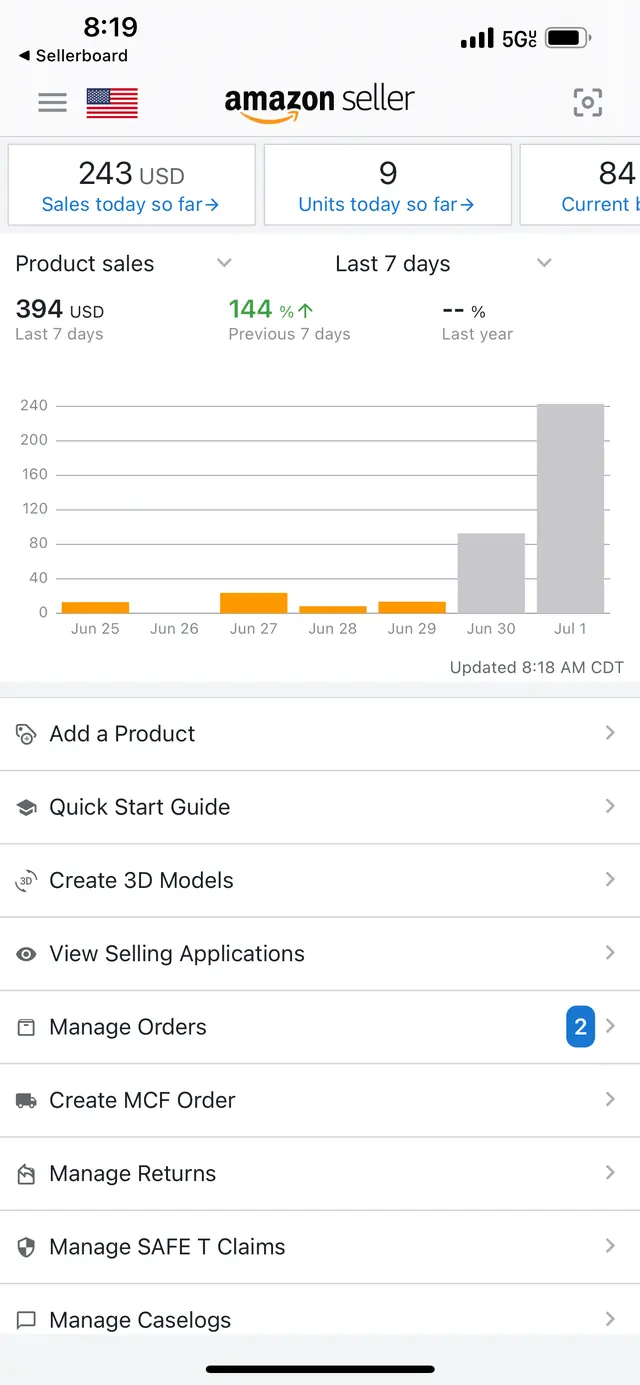Open the Manage Caselogs menu item
The width and height of the screenshot is (640, 1385).
tap(320, 1320)
